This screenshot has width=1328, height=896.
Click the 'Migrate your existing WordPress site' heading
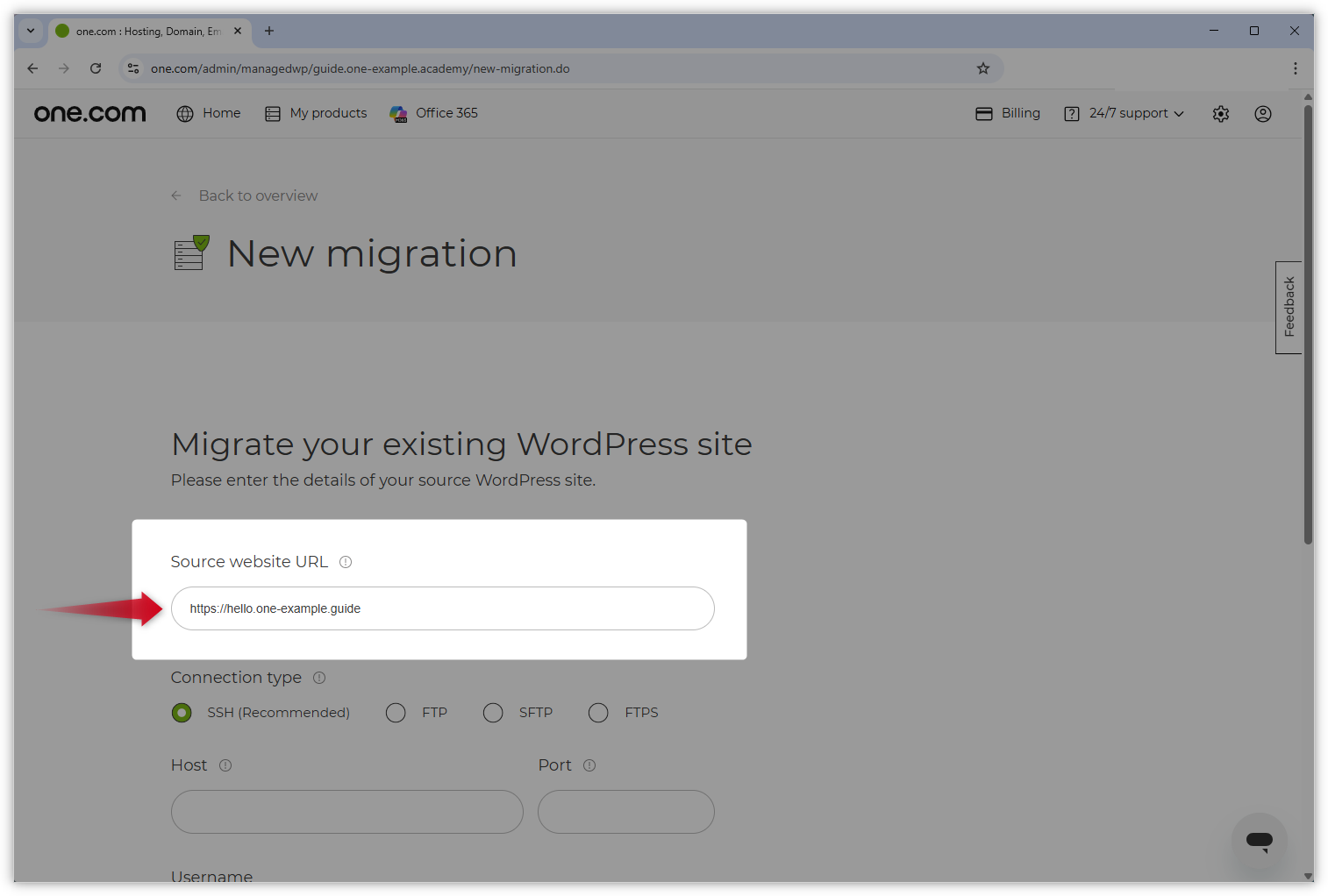click(x=461, y=444)
